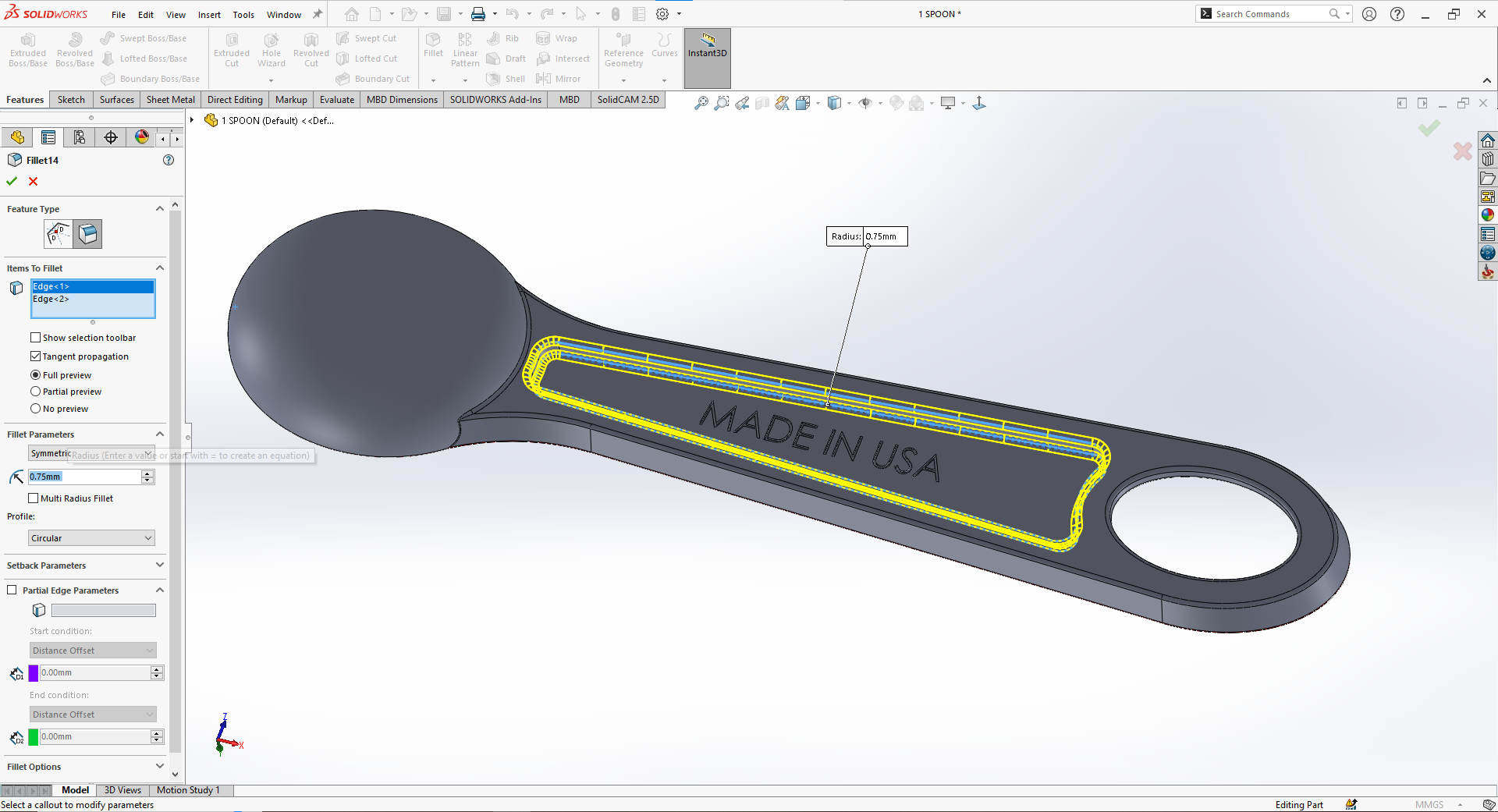Open the 3D Views bottom tab
Screen dimensions: 1498x812
point(122,790)
